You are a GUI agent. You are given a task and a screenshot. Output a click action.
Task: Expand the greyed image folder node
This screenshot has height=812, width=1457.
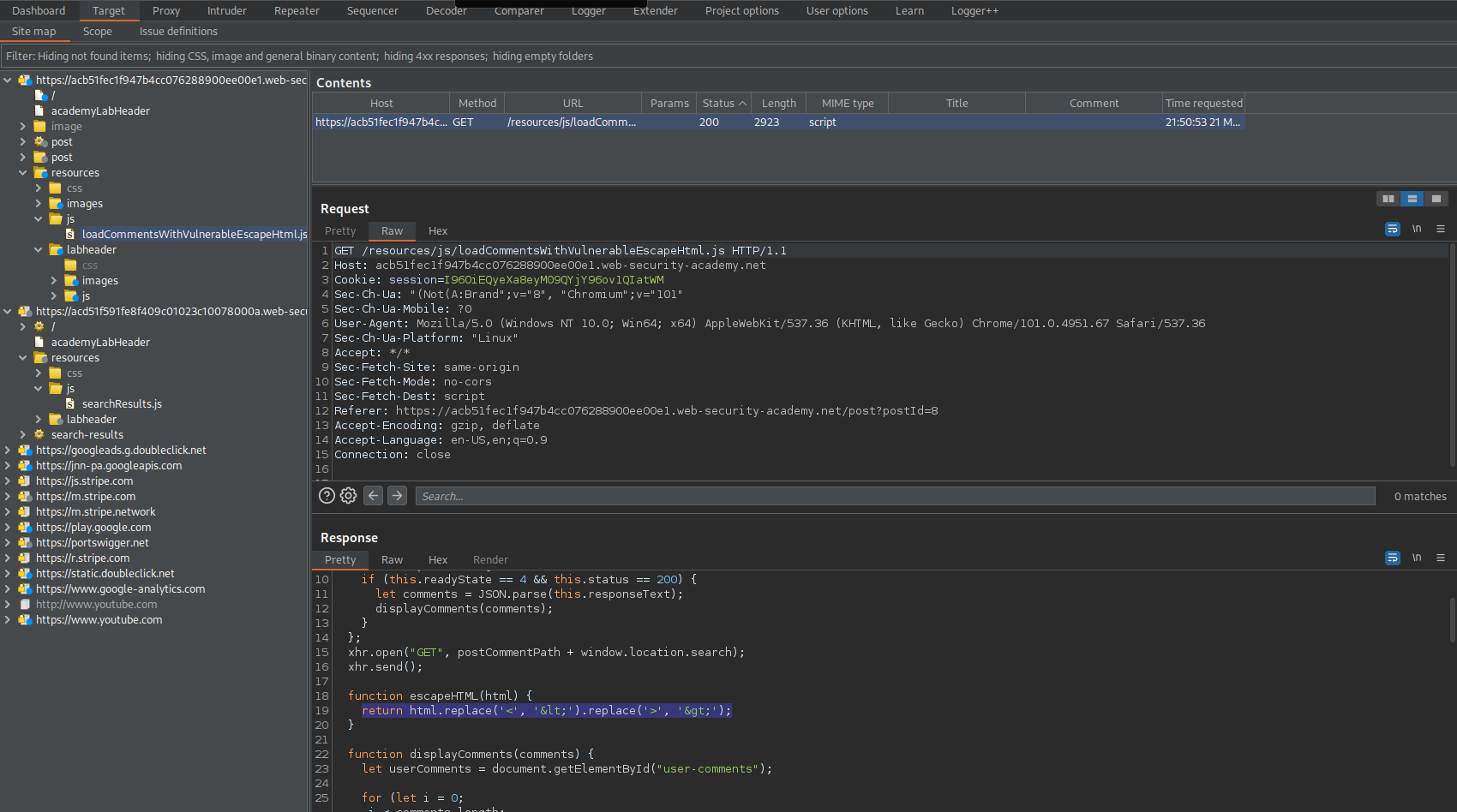[23, 126]
